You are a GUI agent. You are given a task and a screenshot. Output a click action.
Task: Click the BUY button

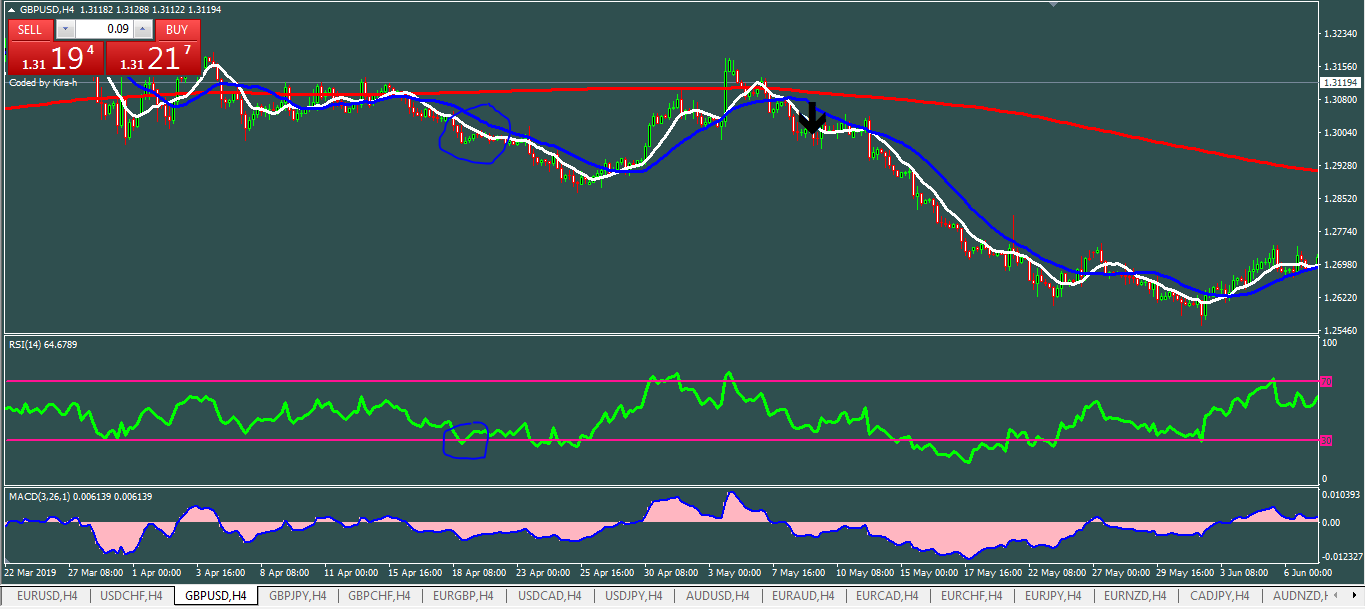(x=177, y=30)
